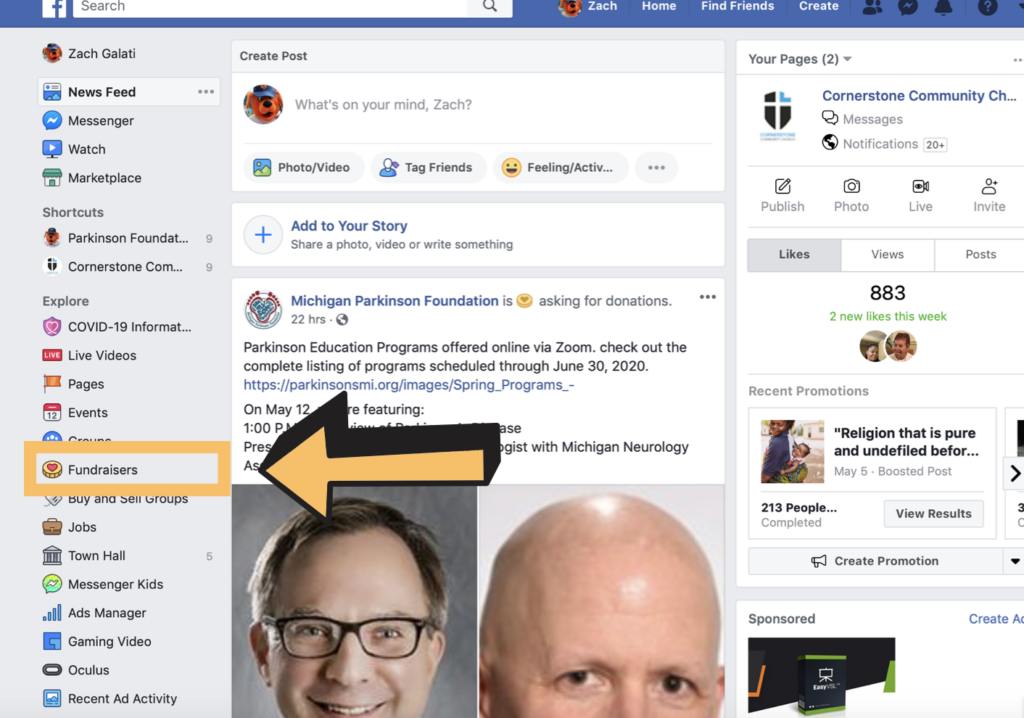Screen dimensions: 1024x718
Task: Open the help question mark icon
Action: (987, 7)
